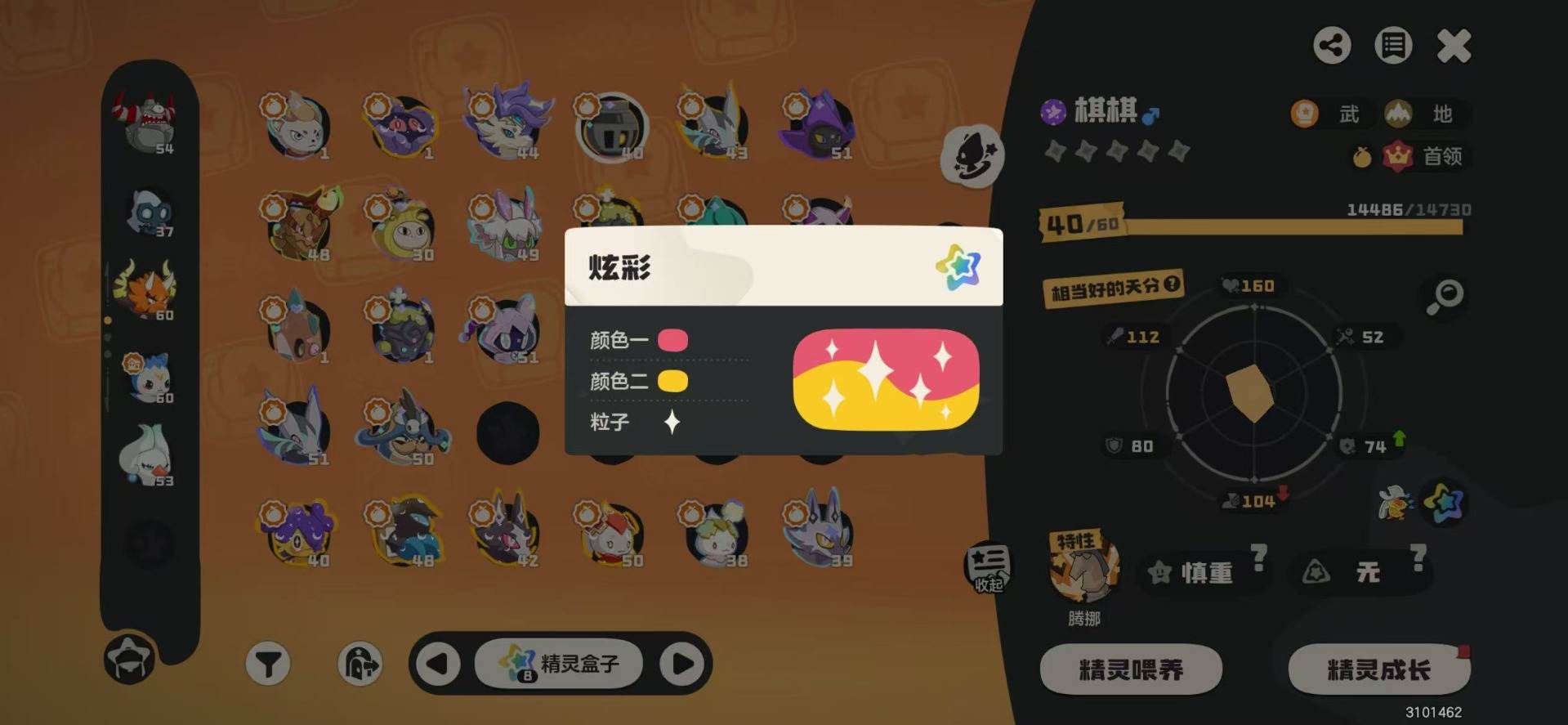Open the 精灵喂养 button
Viewport: 1568px width, 725px height.
(1131, 669)
